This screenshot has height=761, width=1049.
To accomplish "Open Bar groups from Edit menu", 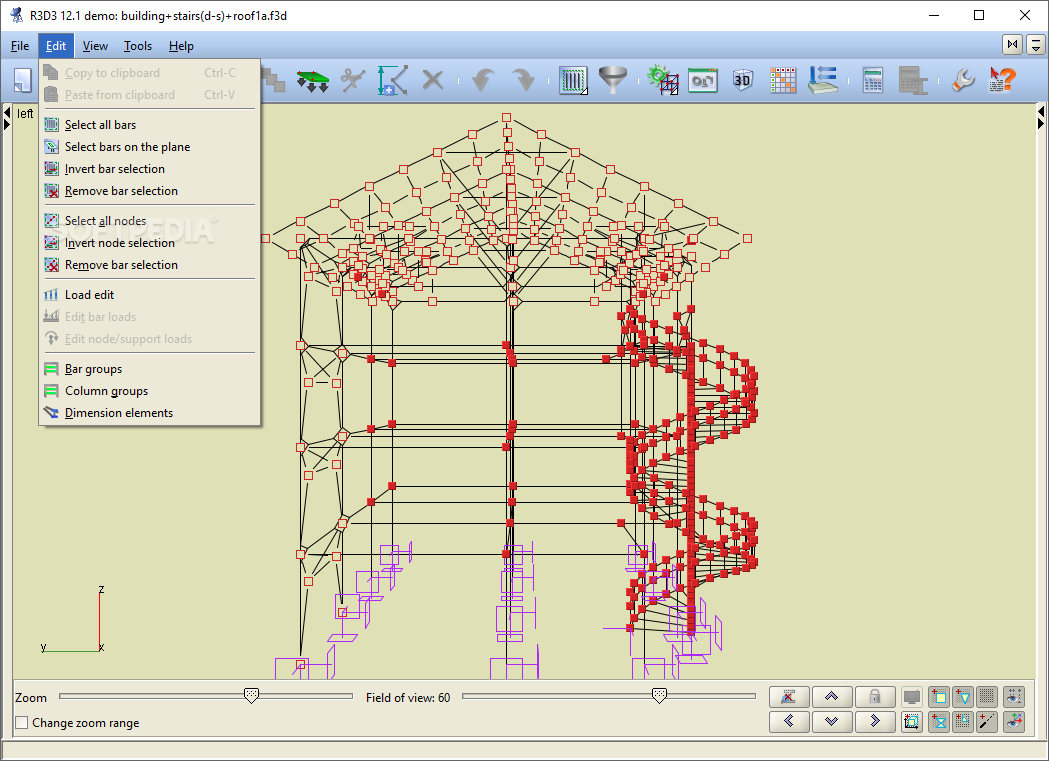I will 149,369.
